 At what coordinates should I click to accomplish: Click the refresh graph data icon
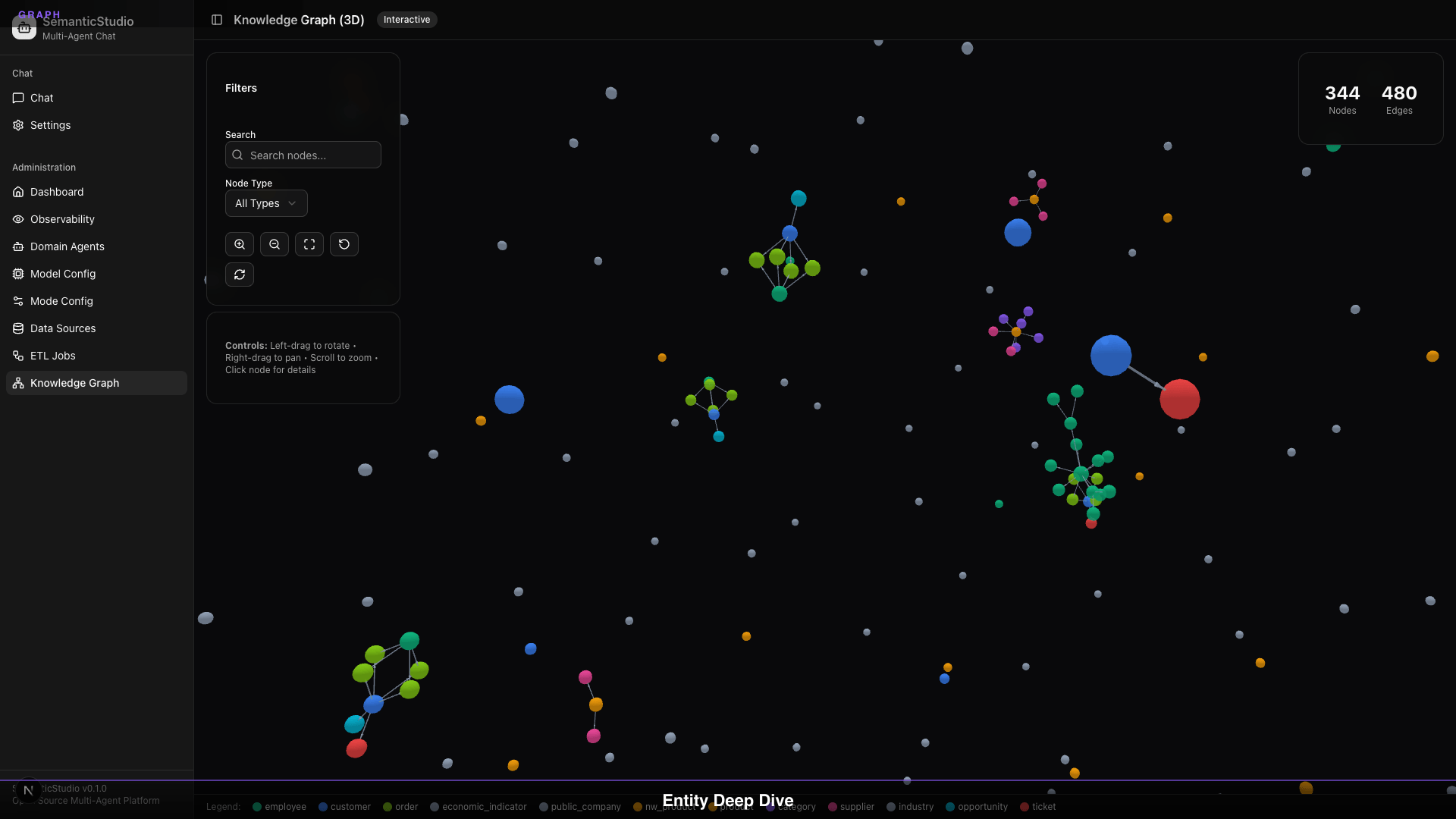(x=239, y=275)
